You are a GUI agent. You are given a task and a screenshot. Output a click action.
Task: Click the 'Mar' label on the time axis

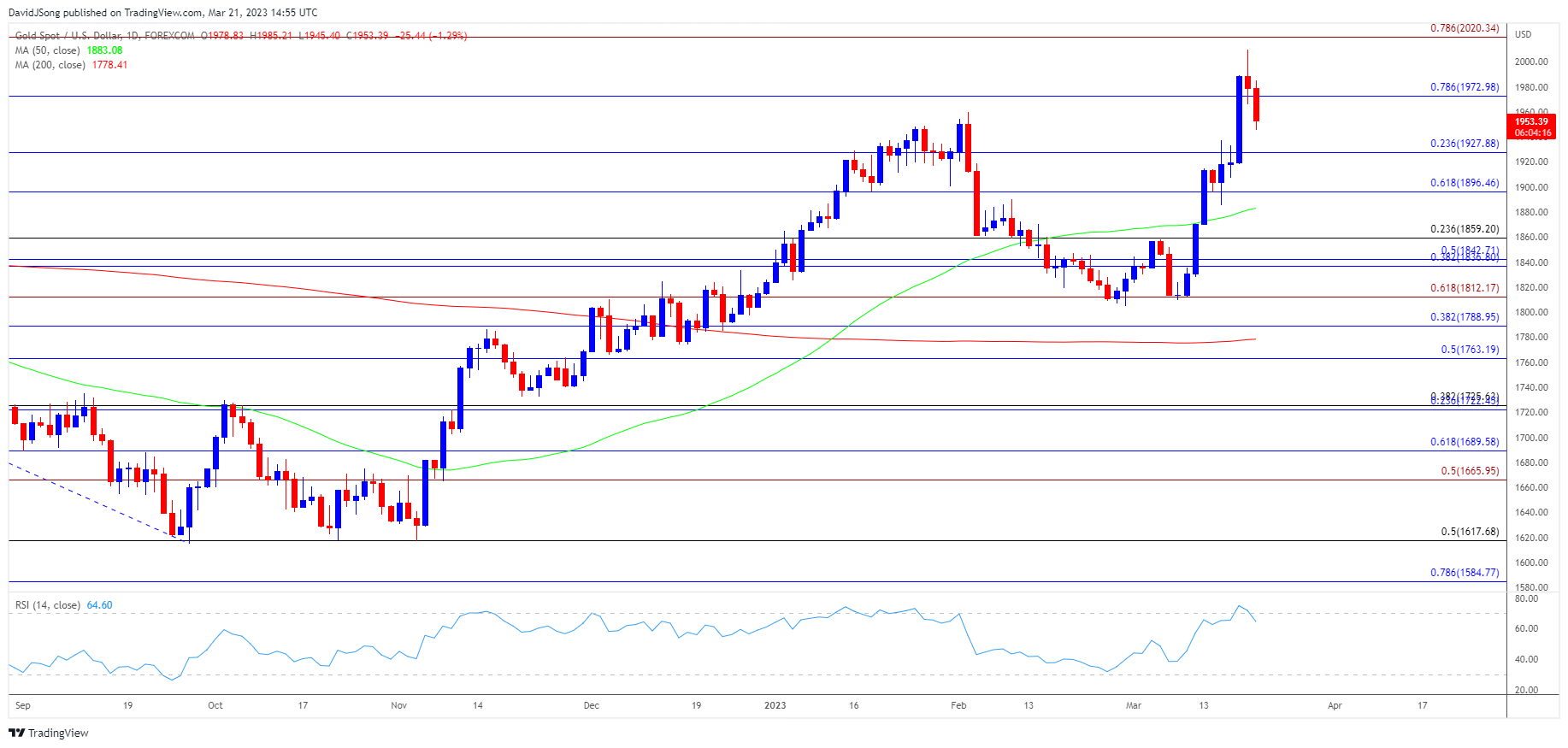pyautogui.click(x=1134, y=705)
